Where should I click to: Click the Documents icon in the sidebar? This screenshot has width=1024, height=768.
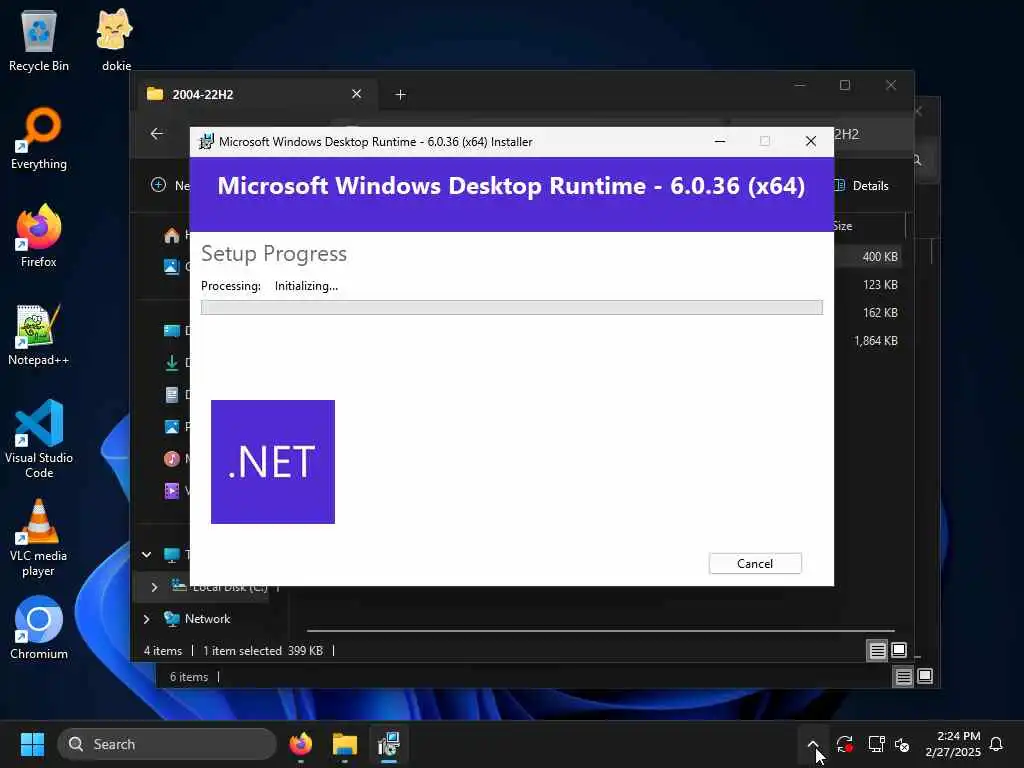(x=172, y=394)
